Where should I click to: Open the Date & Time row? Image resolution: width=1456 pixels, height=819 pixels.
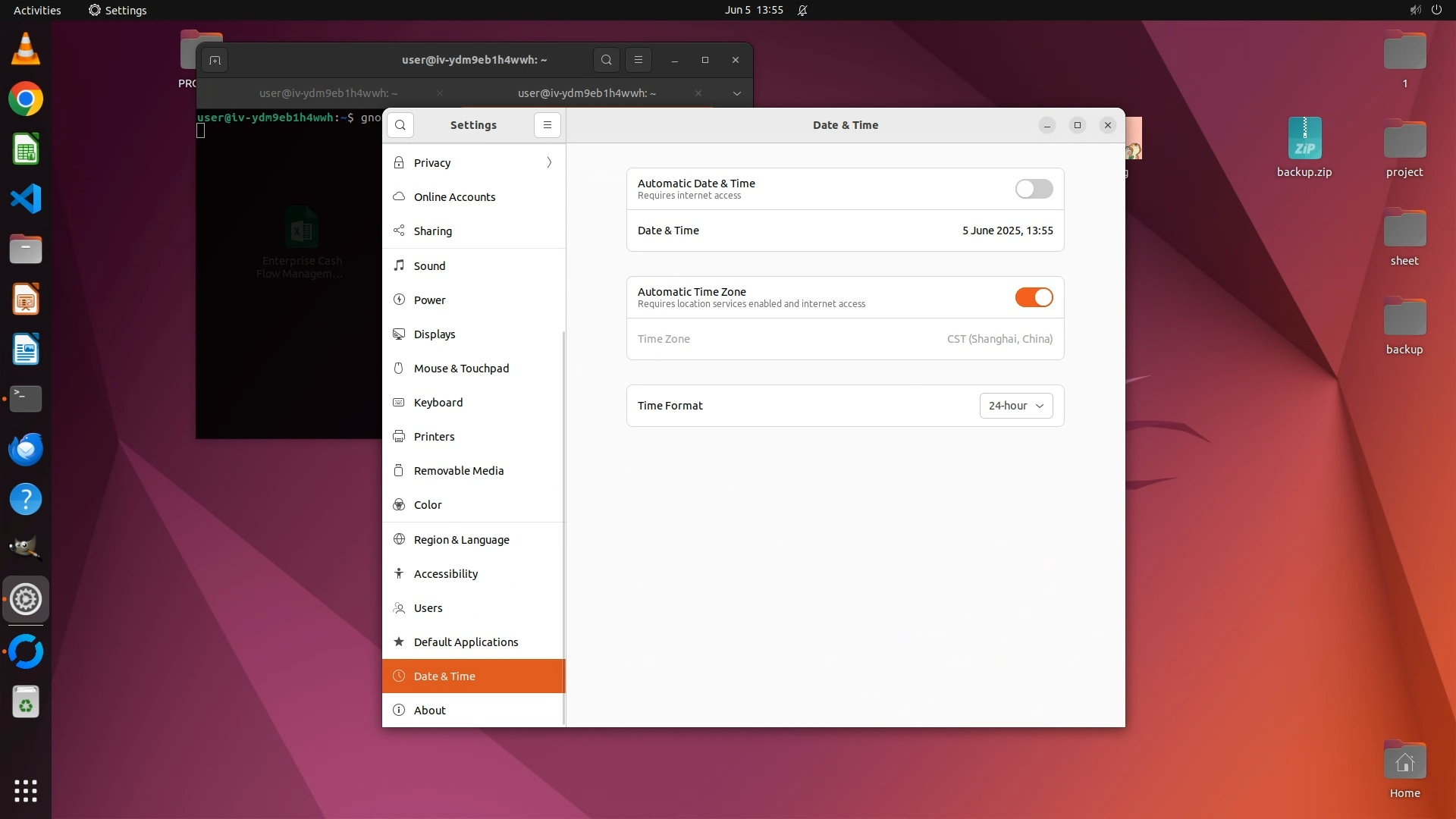point(845,231)
